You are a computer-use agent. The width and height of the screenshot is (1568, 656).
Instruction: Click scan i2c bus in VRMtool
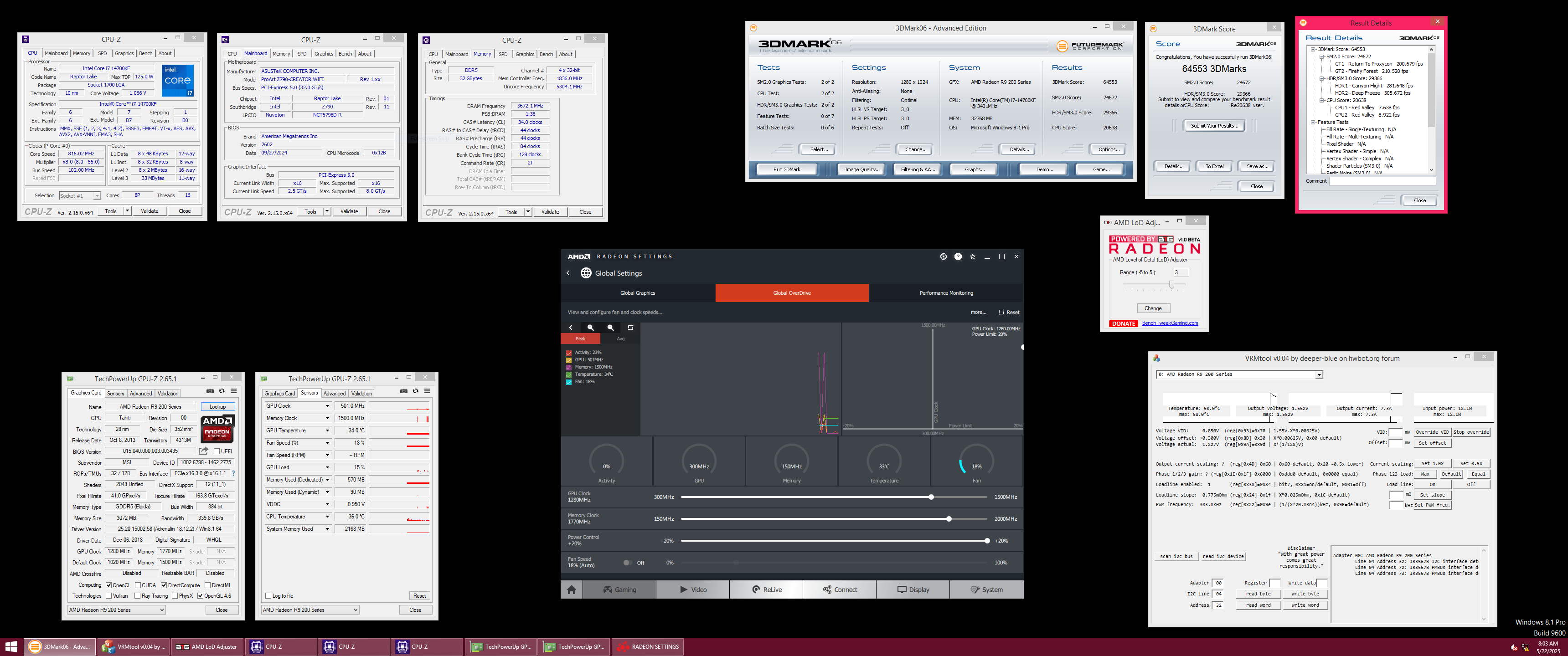click(x=1176, y=556)
